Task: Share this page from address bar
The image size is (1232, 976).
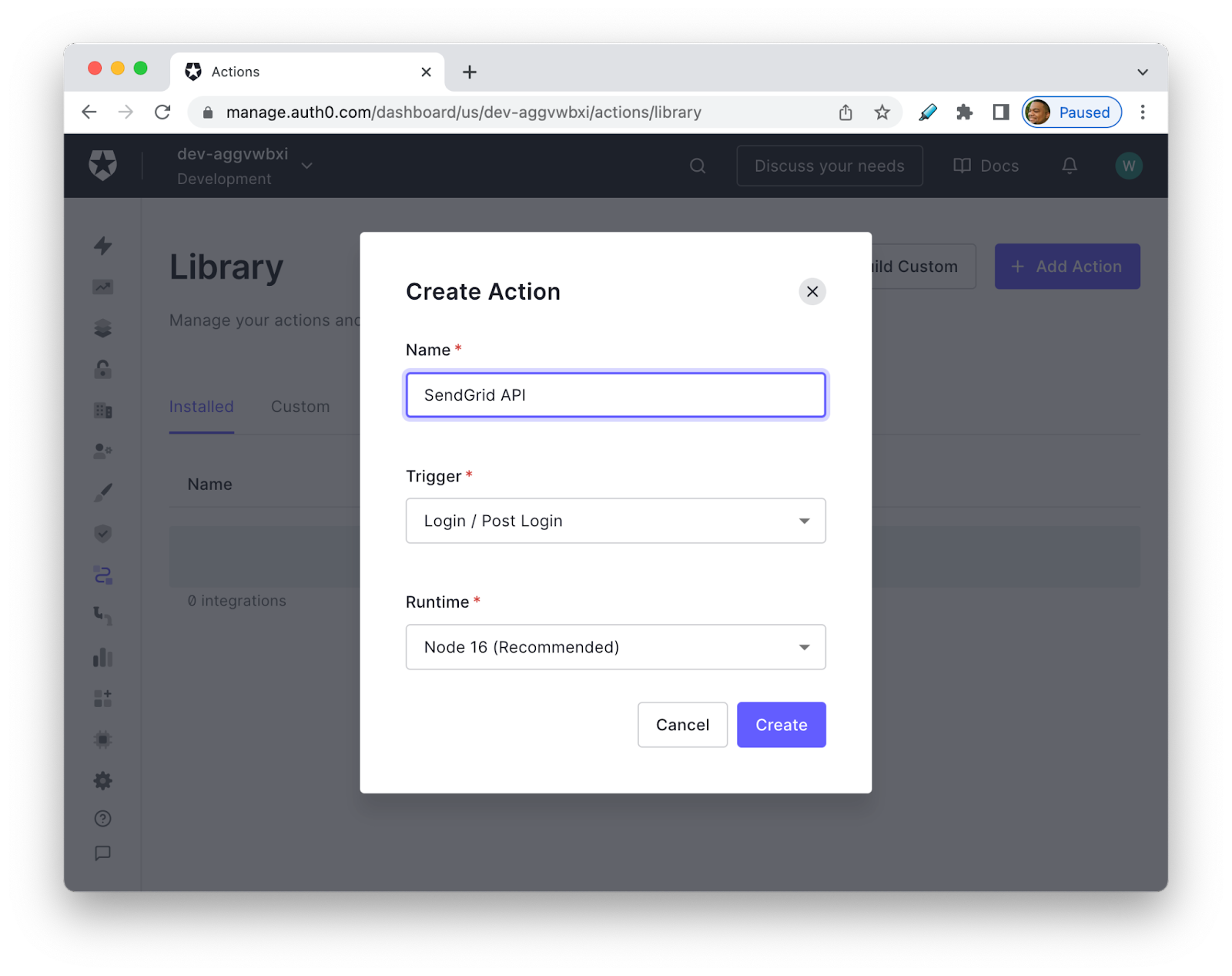Action: (x=845, y=112)
